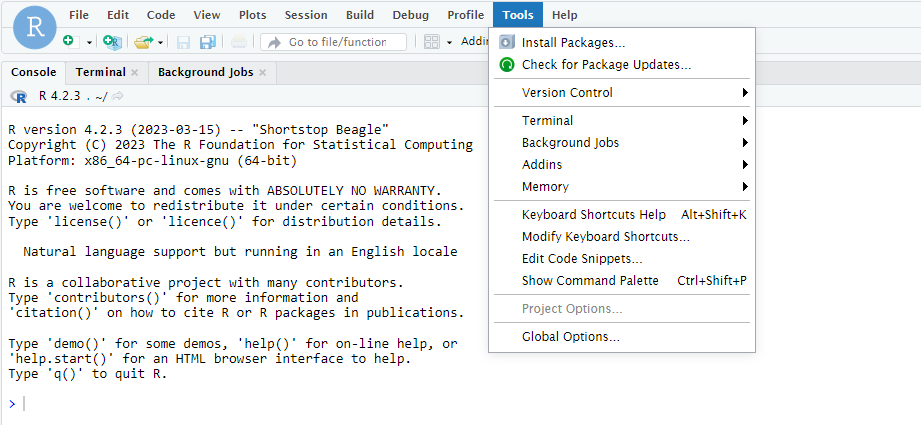Screen dimensions: 921x425
Task: Click the view working directory arrow icon
Action: [x=118, y=96]
